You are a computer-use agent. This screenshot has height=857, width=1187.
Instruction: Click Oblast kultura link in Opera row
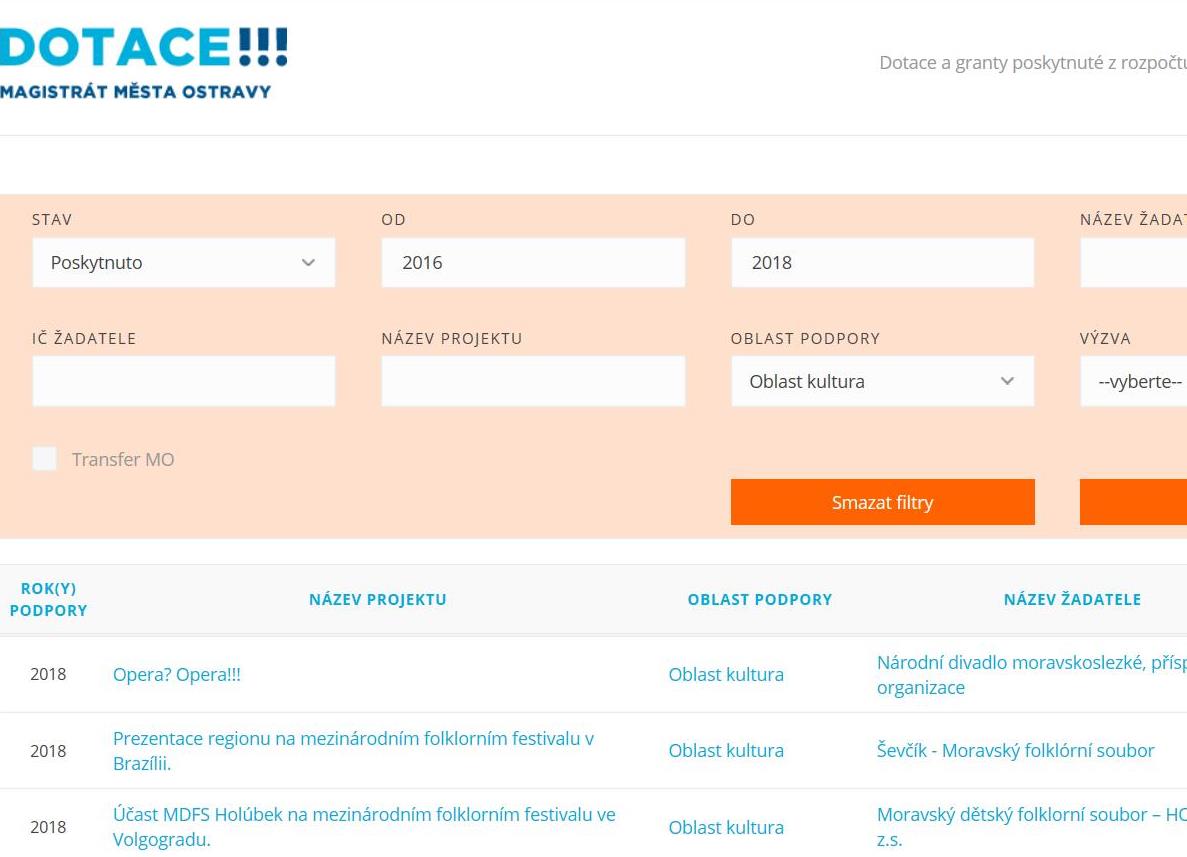tap(726, 675)
